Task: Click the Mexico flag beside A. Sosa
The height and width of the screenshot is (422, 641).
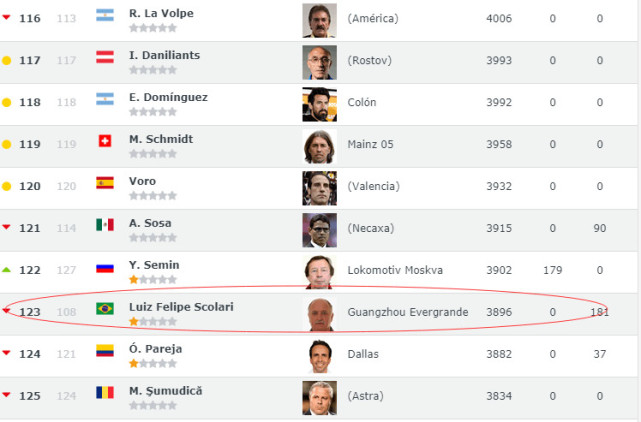Action: pyautogui.click(x=105, y=224)
